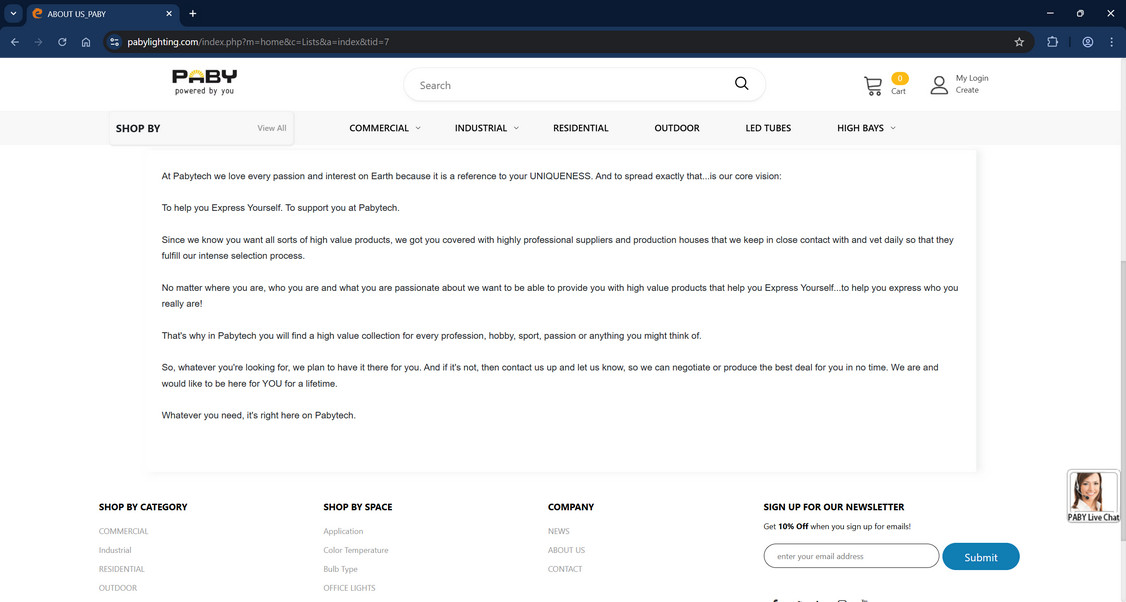The image size is (1126, 602).
Task: Click the search magnifier icon
Action: click(x=742, y=84)
